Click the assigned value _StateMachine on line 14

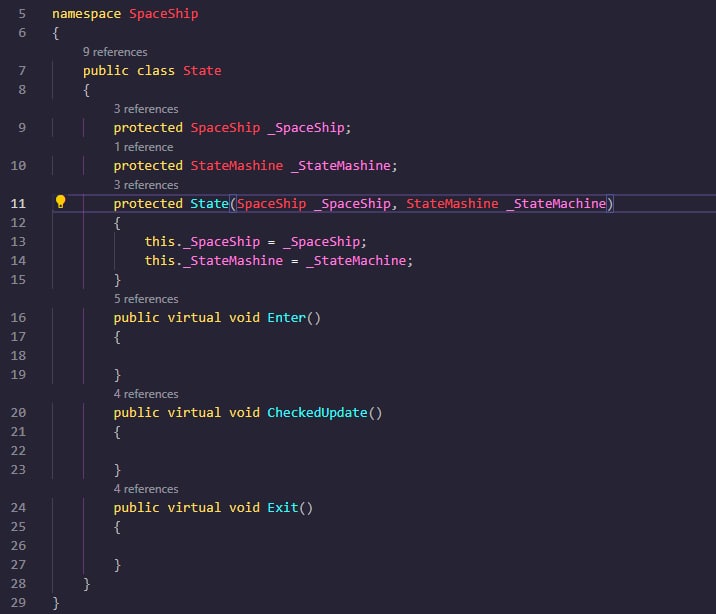click(356, 261)
